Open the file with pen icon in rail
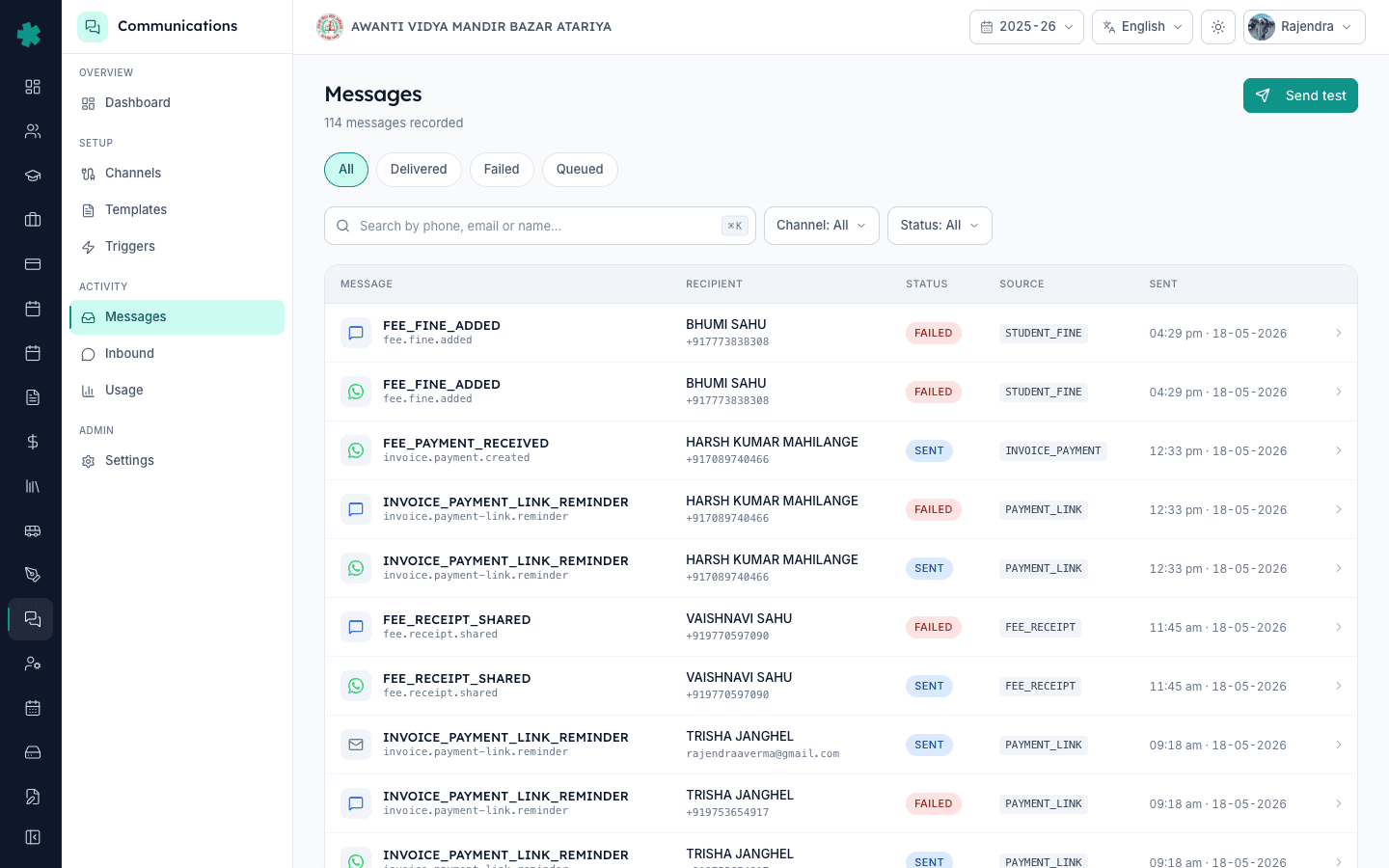 click(x=33, y=797)
